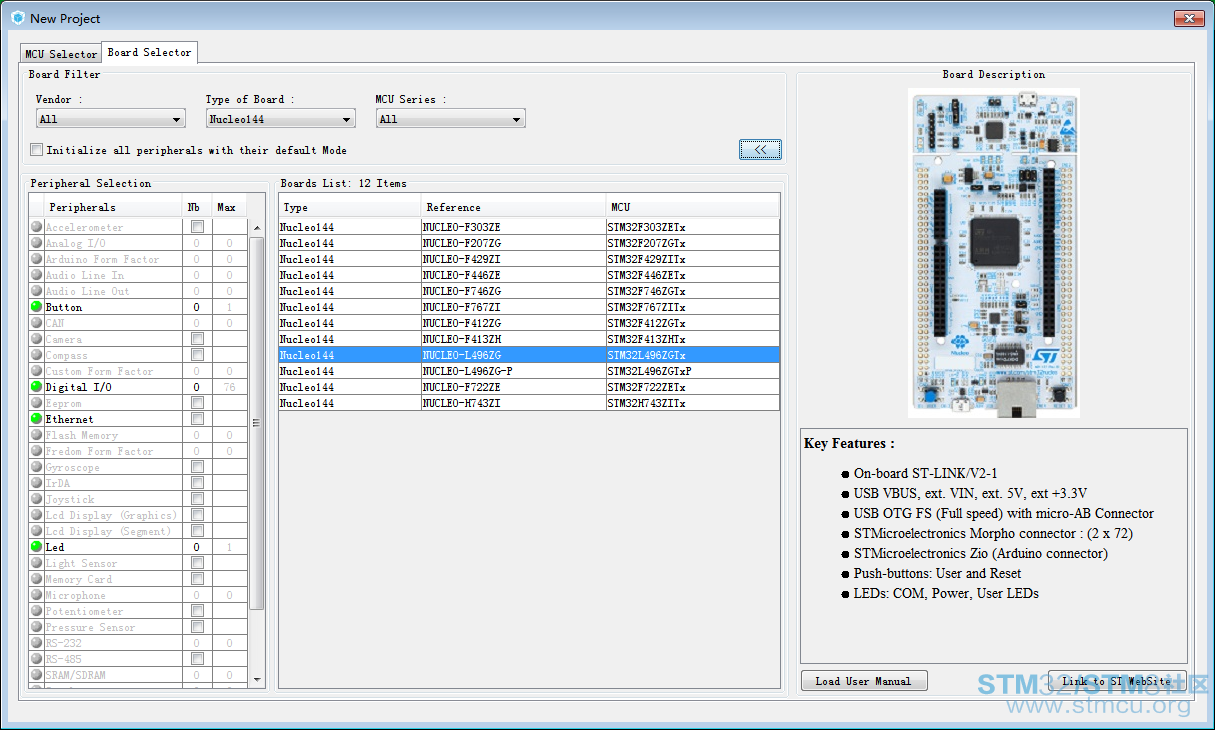Select board NUCLEO-F722ZE

529,387
